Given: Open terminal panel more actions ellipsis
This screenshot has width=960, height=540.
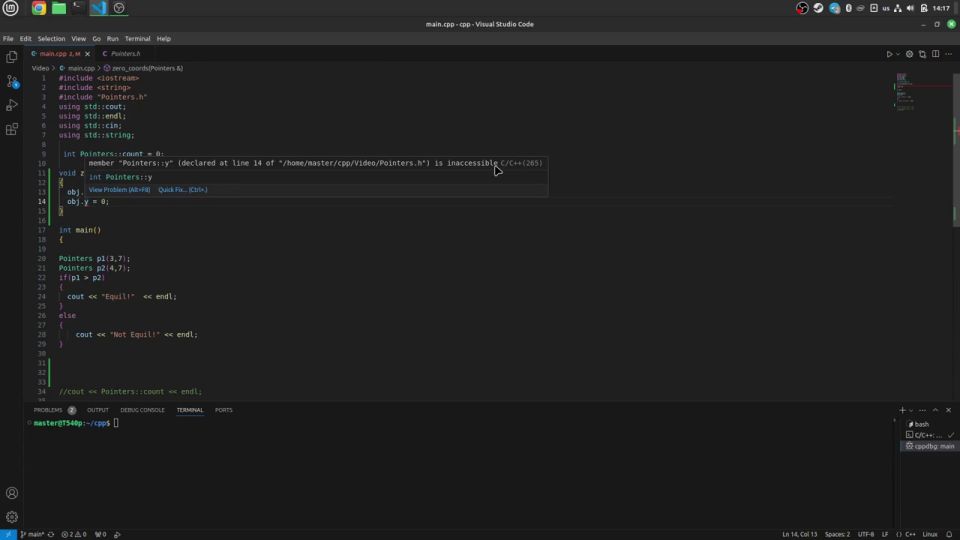Looking at the screenshot, I should point(922,410).
